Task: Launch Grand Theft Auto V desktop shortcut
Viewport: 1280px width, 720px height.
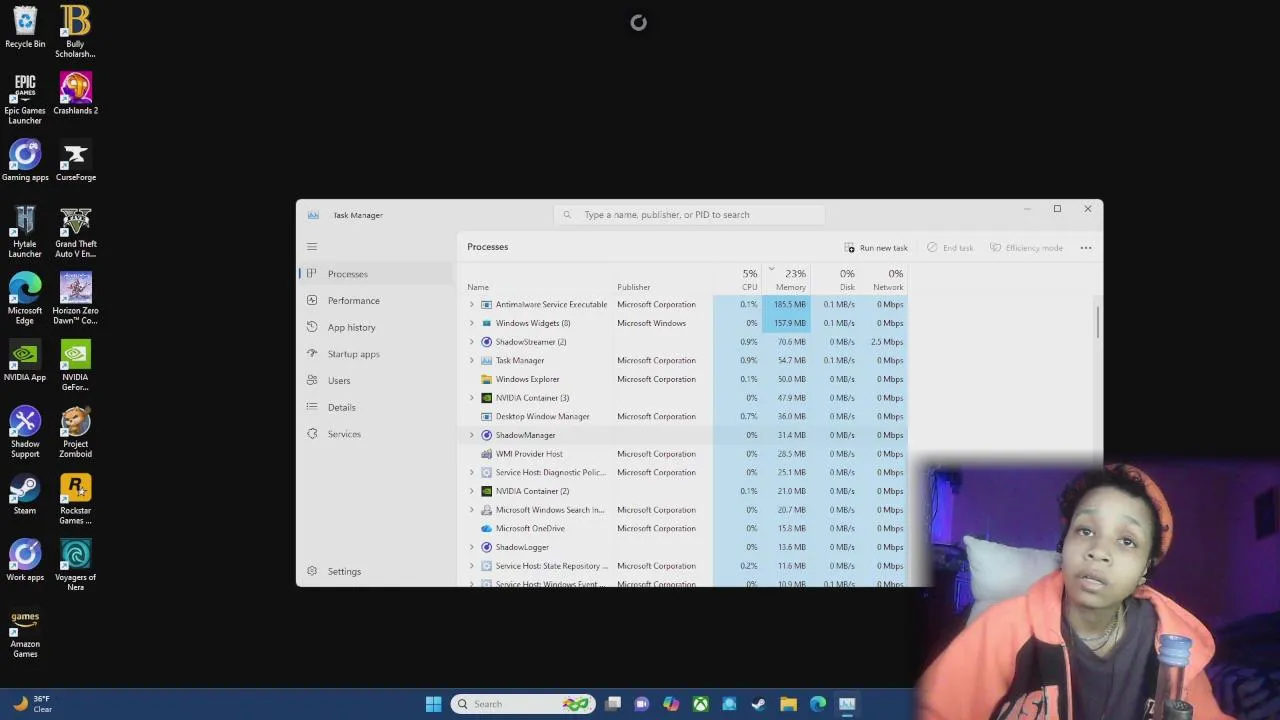Action: [75, 231]
